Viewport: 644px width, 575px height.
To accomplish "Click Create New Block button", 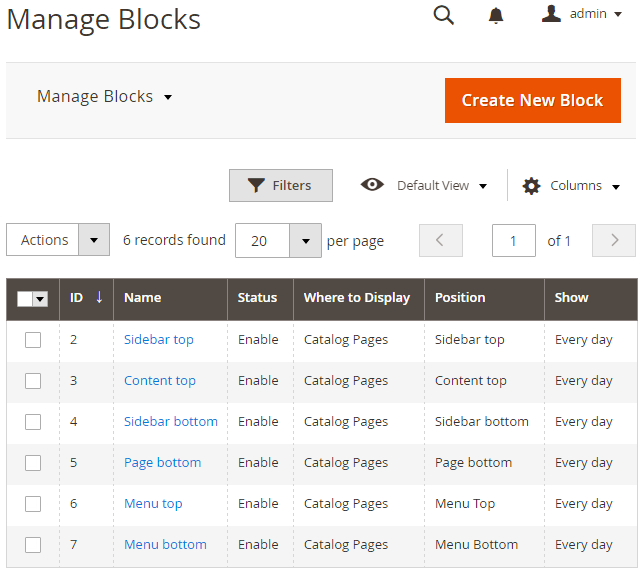I will point(533,101).
